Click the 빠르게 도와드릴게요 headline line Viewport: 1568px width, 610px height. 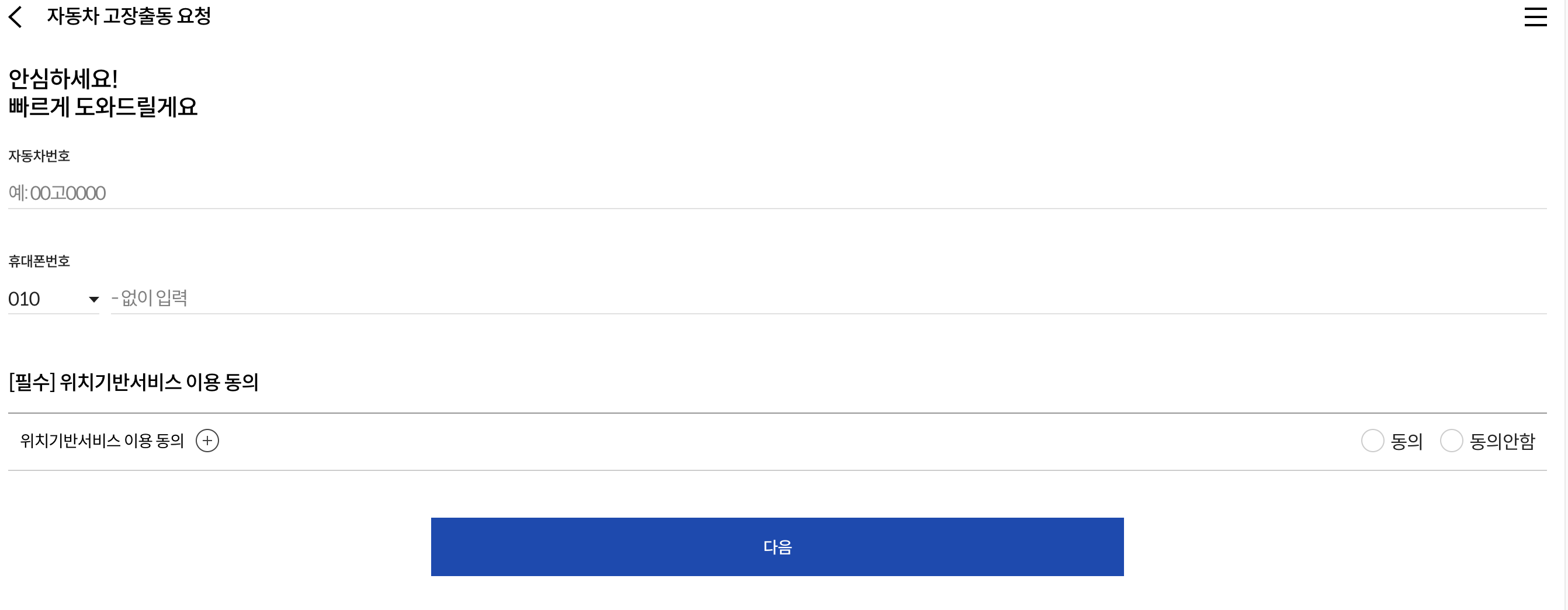pos(103,108)
